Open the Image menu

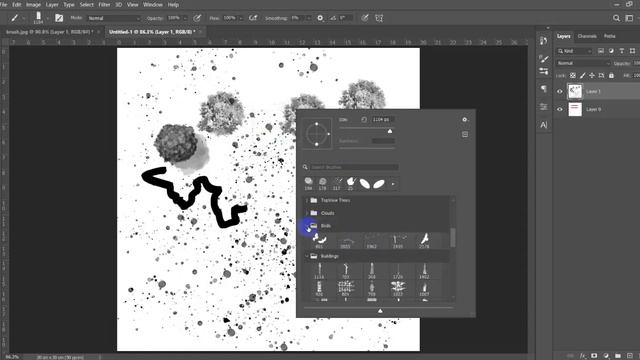pos(33,5)
